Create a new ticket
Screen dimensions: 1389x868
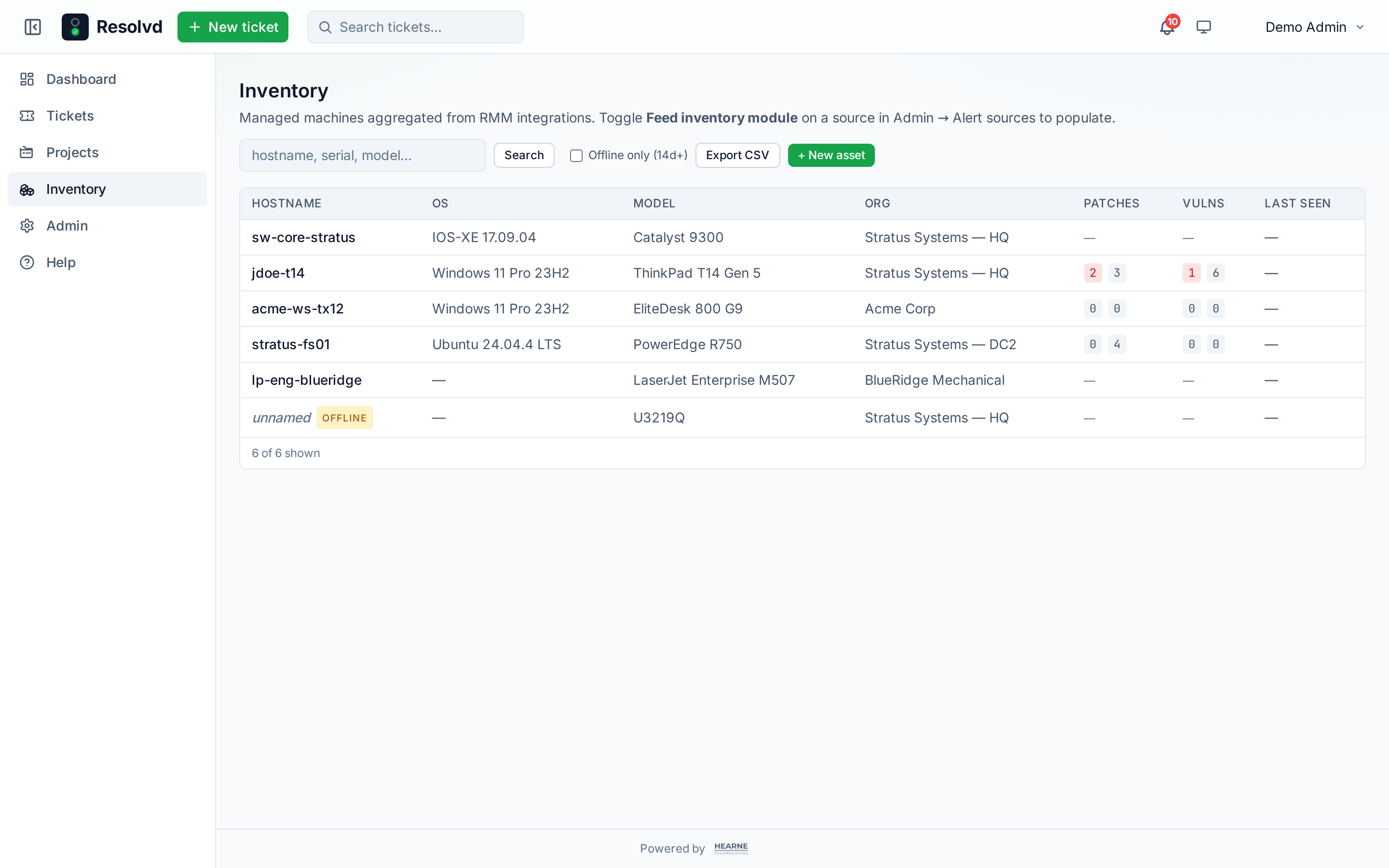pyautogui.click(x=233, y=27)
